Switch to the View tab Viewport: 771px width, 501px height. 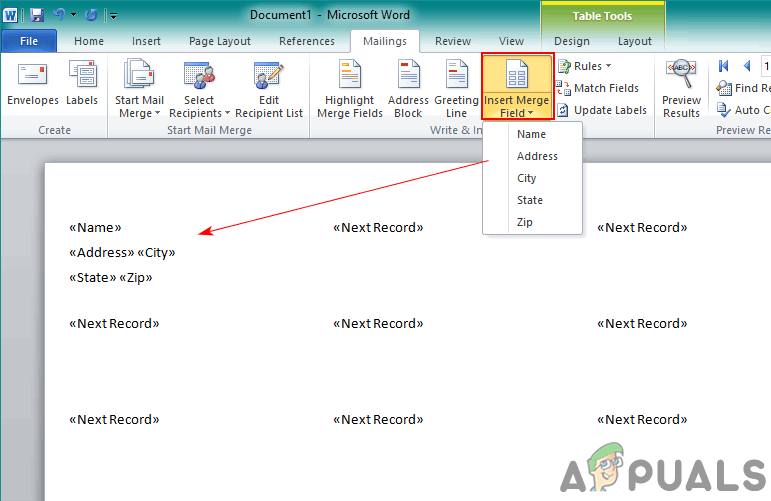(x=511, y=41)
